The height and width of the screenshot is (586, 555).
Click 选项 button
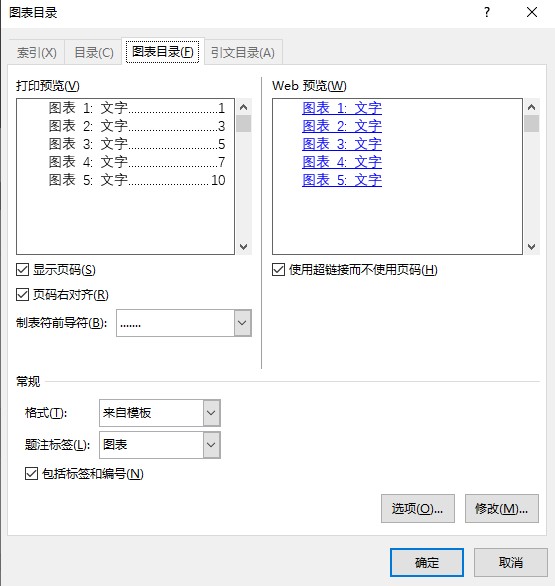pyautogui.click(x=418, y=508)
